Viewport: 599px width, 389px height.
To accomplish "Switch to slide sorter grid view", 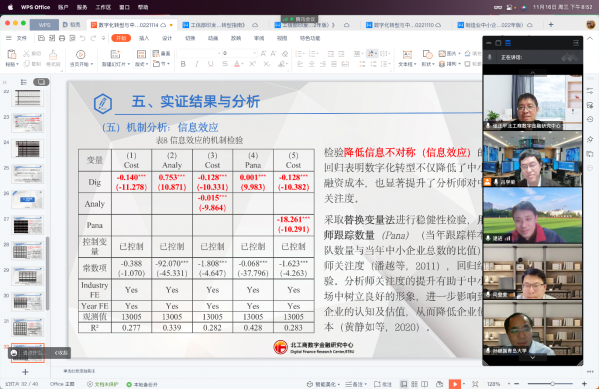I will 414,384.
